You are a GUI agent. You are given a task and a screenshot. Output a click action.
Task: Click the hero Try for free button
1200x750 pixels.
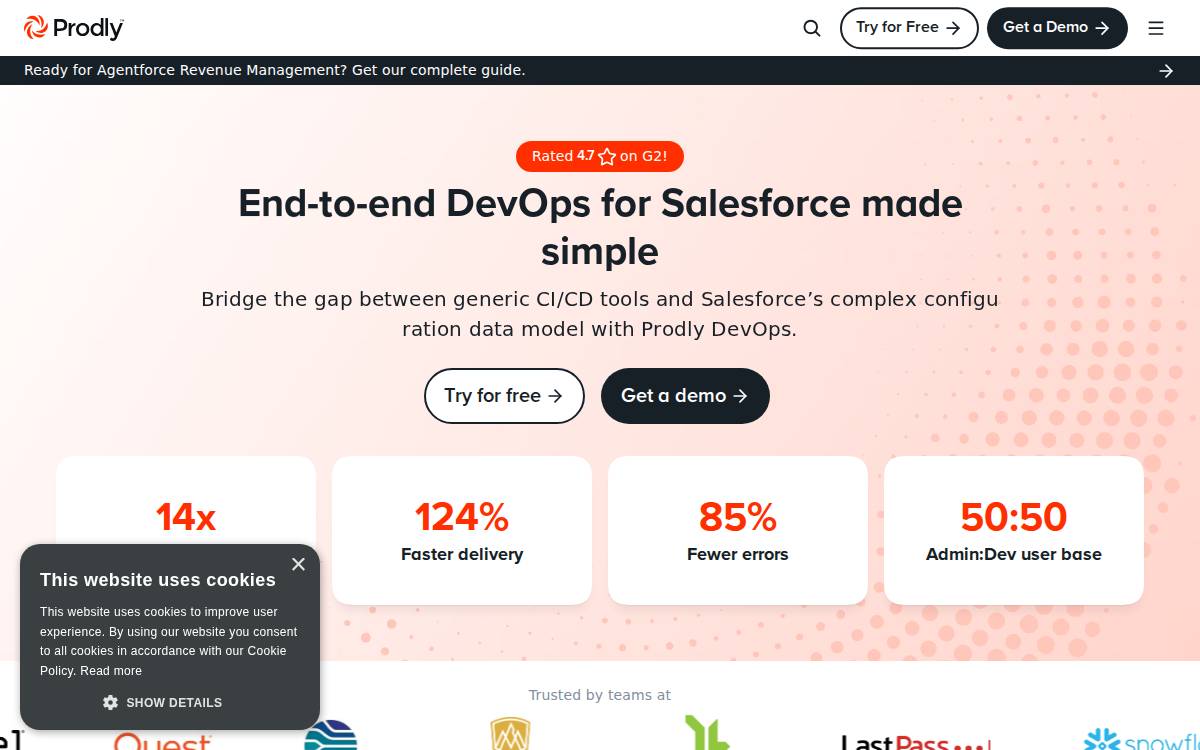click(x=504, y=396)
